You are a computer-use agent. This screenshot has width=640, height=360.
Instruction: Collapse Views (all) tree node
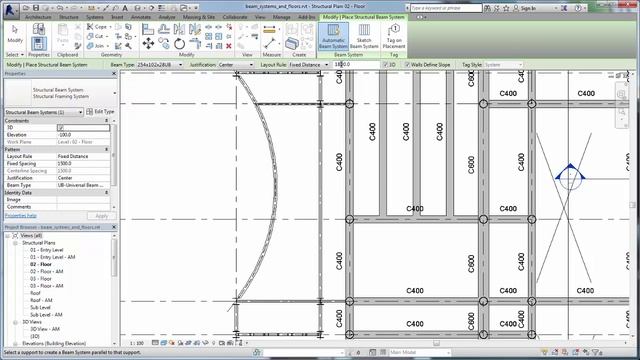[8, 236]
